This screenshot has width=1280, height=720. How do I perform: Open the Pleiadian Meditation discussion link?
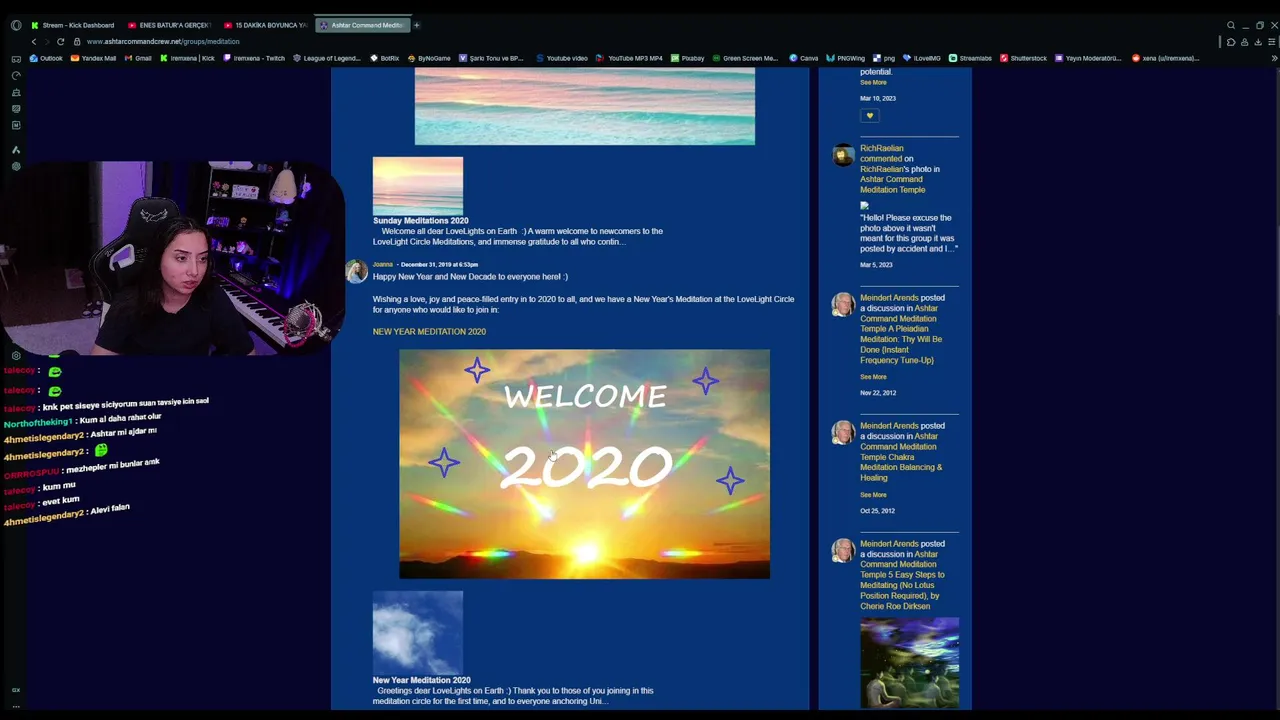901,334
